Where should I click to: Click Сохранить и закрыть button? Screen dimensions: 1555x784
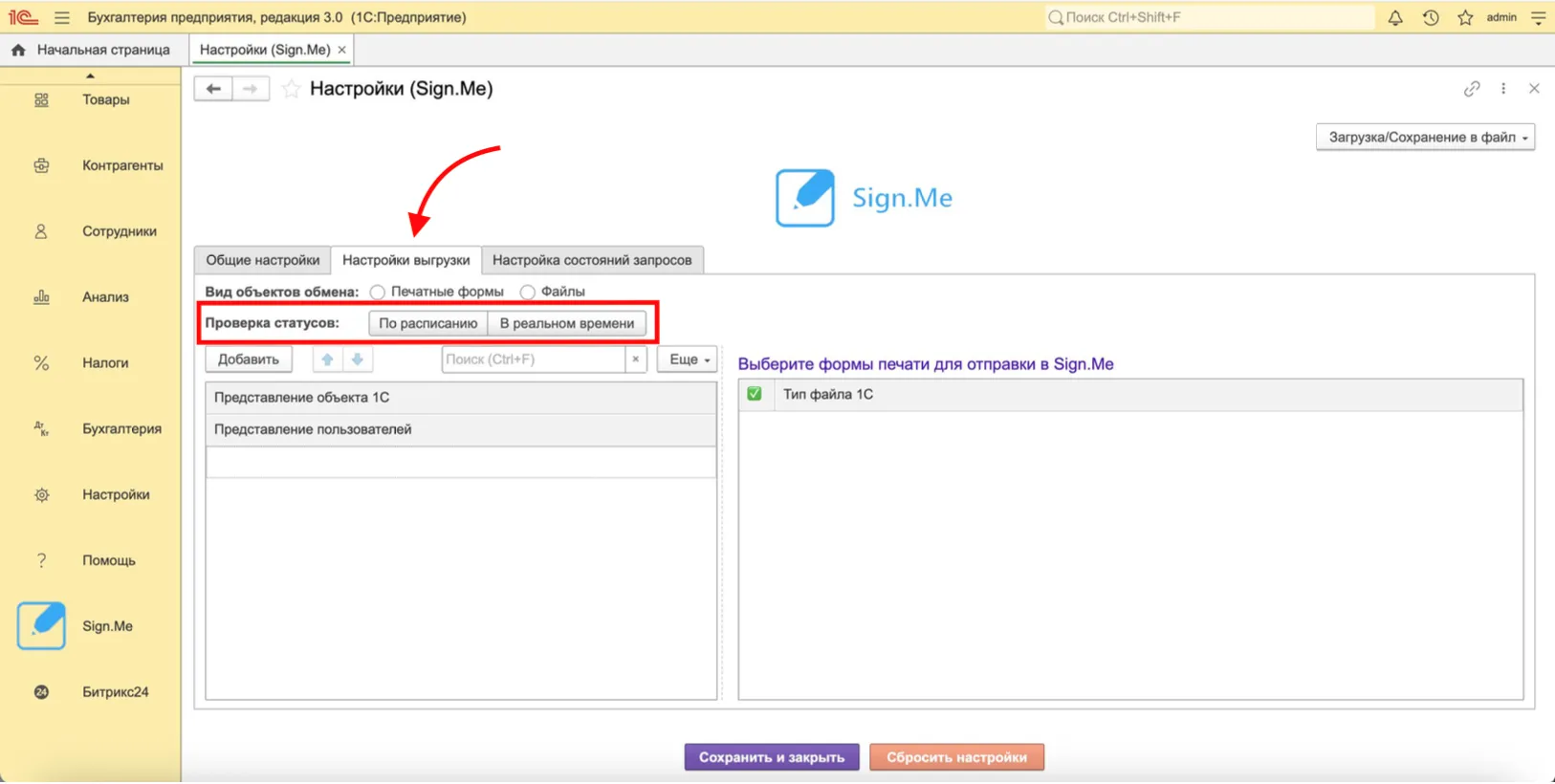pyautogui.click(x=772, y=757)
